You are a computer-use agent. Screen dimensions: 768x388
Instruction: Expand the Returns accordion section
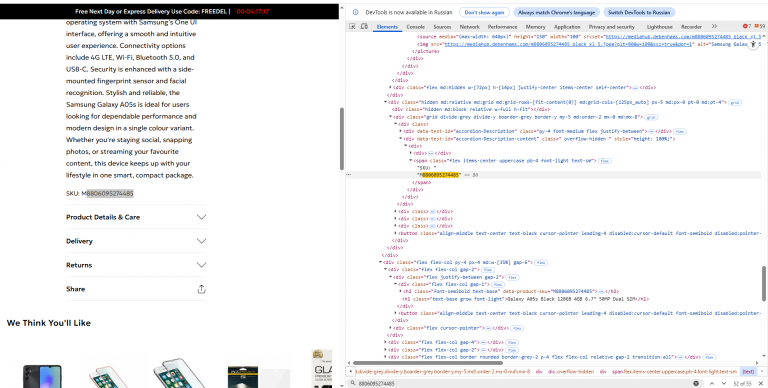tap(136, 265)
